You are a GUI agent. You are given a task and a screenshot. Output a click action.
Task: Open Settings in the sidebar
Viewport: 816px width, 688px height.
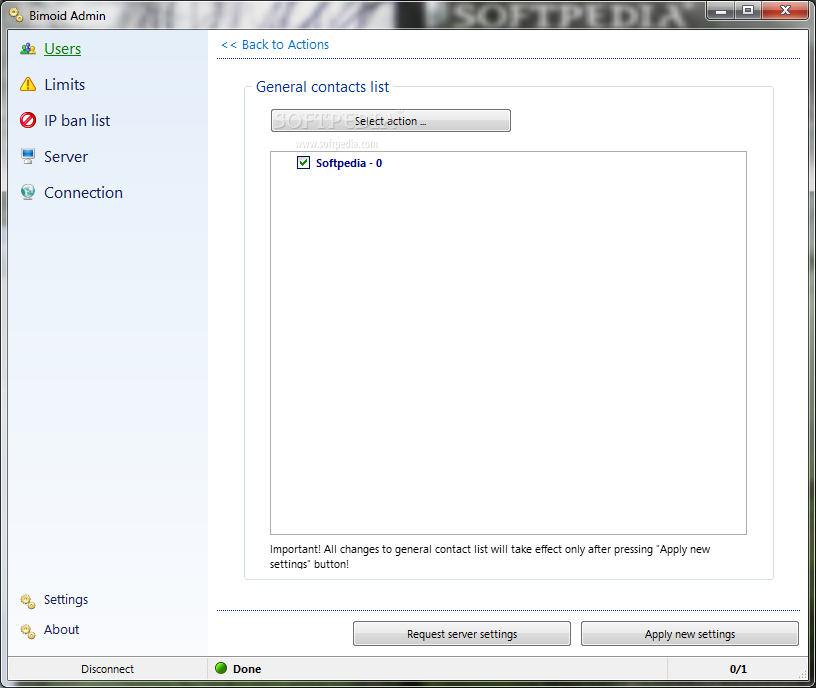66,600
